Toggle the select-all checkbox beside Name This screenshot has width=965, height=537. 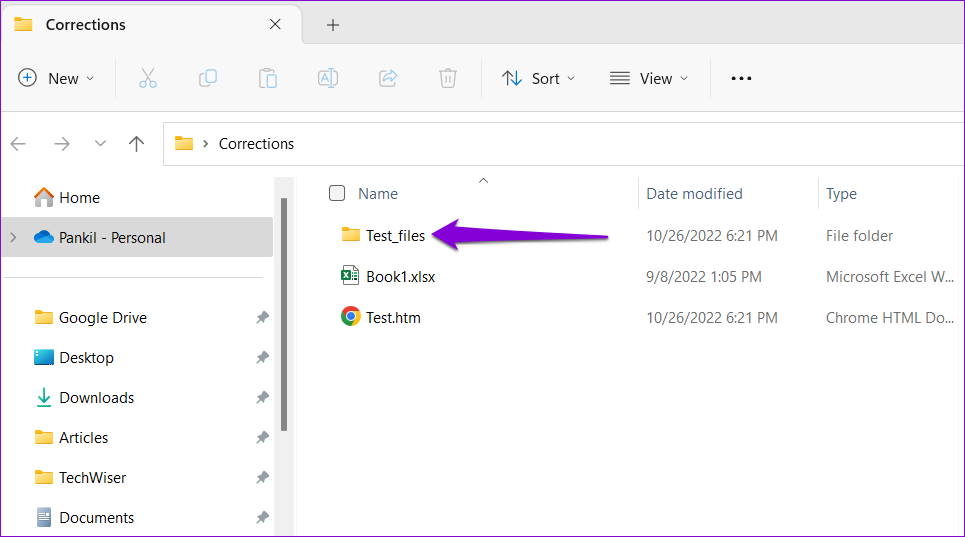point(337,193)
